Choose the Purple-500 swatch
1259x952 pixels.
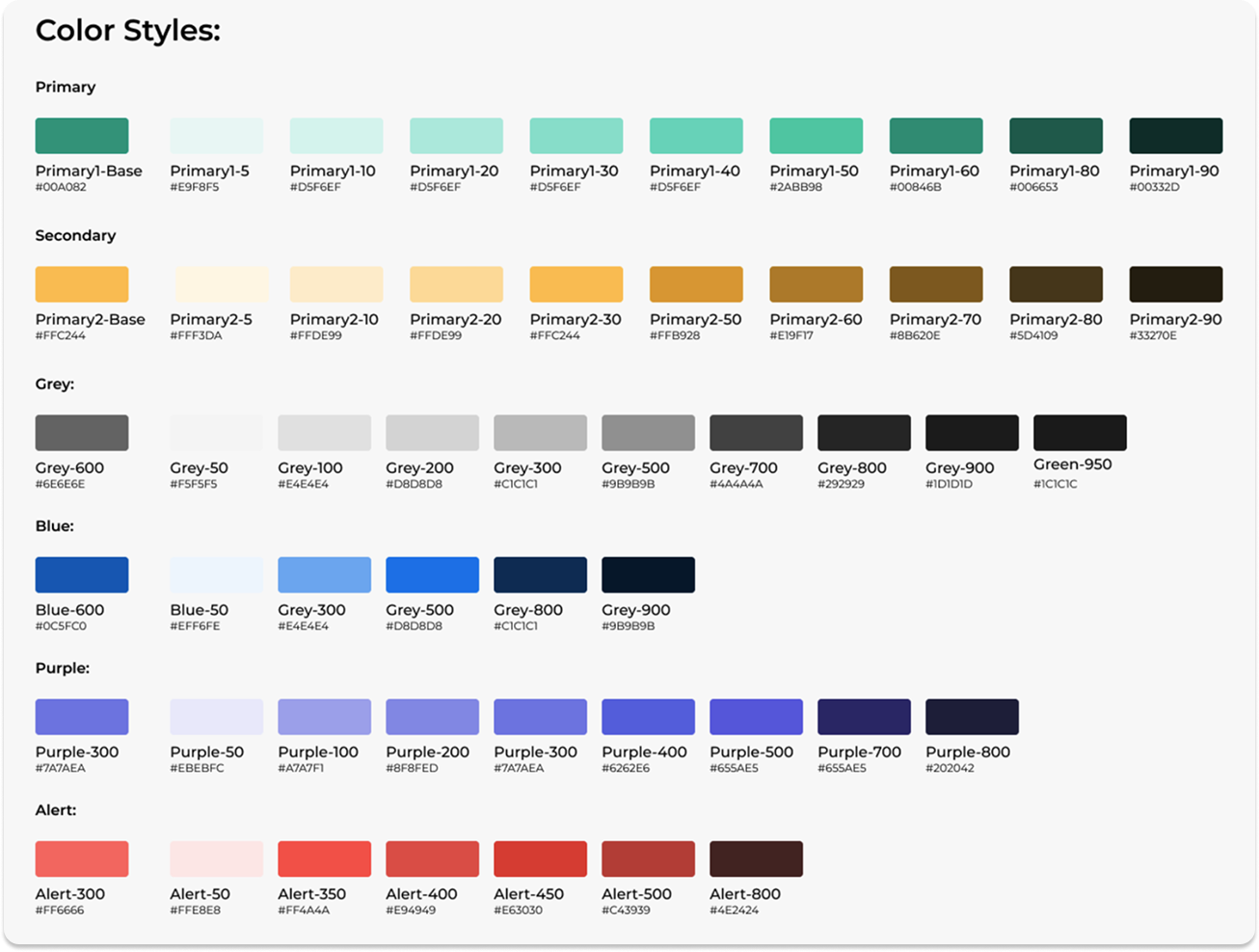(757, 717)
